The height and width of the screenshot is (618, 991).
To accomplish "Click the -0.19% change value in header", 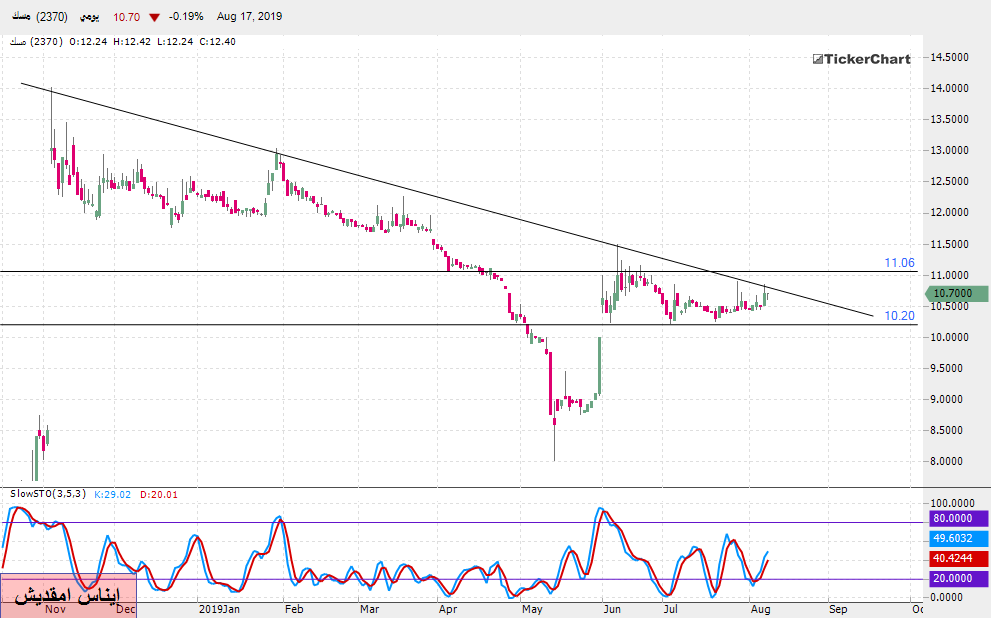I will (x=187, y=17).
